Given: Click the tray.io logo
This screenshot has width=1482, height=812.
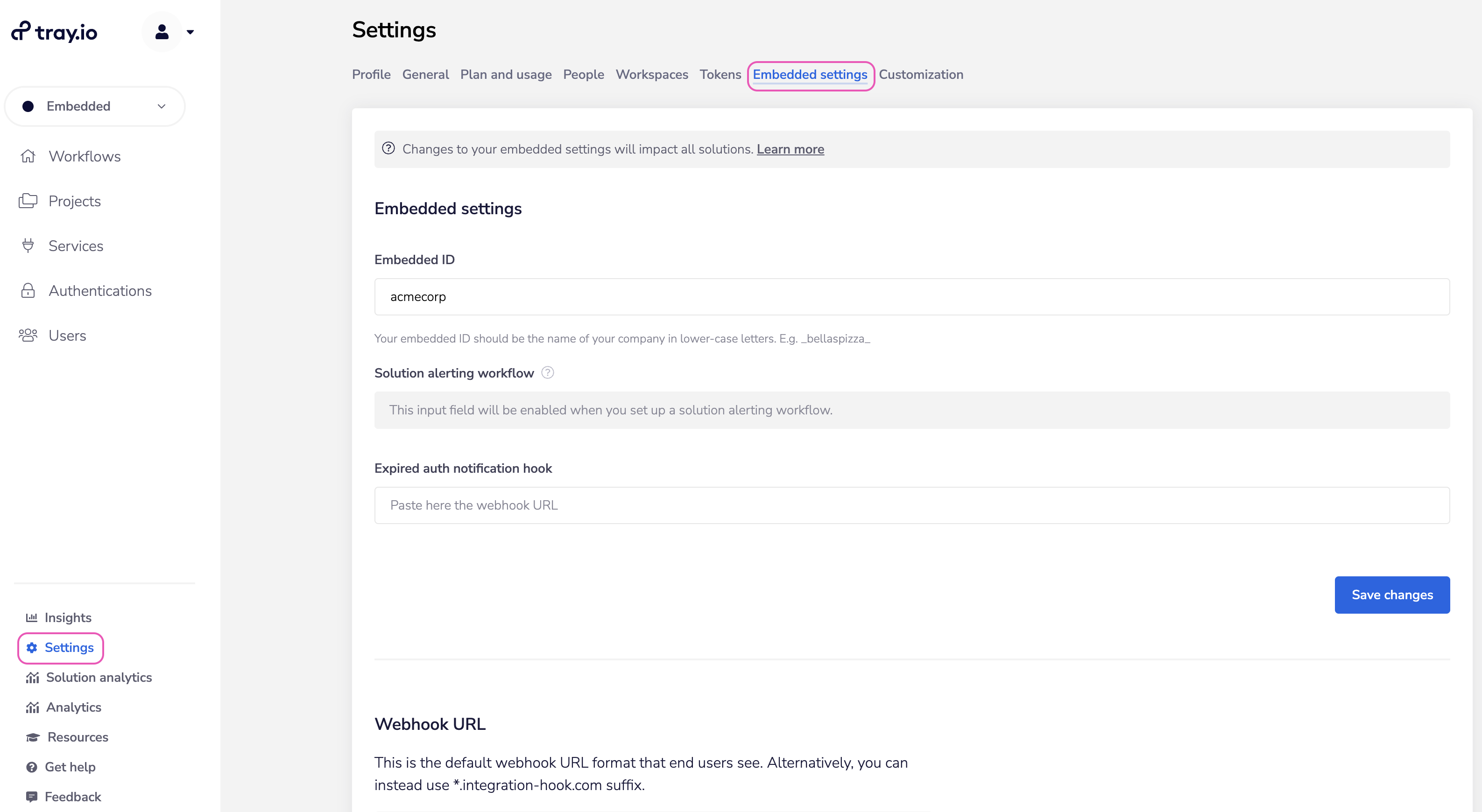Looking at the screenshot, I should click(x=55, y=32).
